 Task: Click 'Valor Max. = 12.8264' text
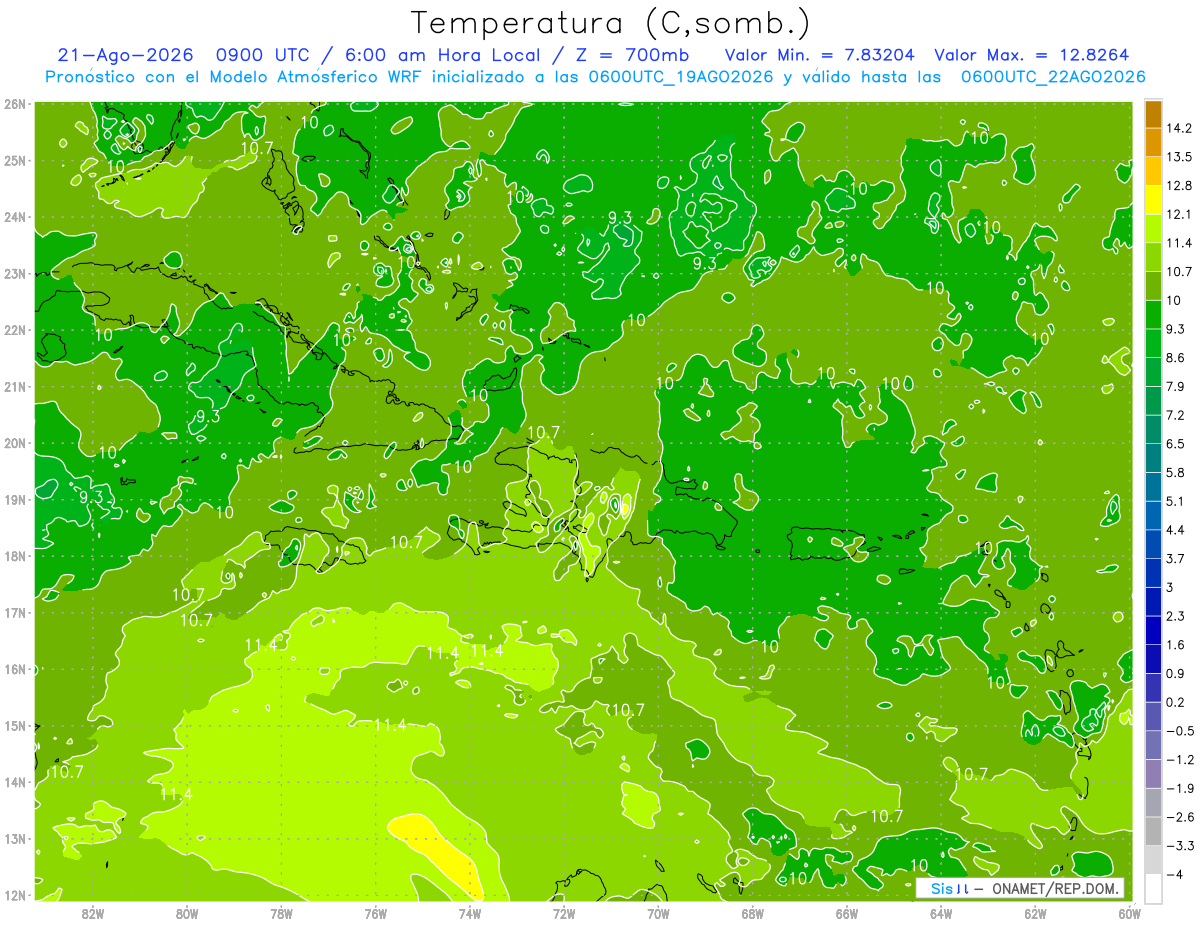[1032, 55]
